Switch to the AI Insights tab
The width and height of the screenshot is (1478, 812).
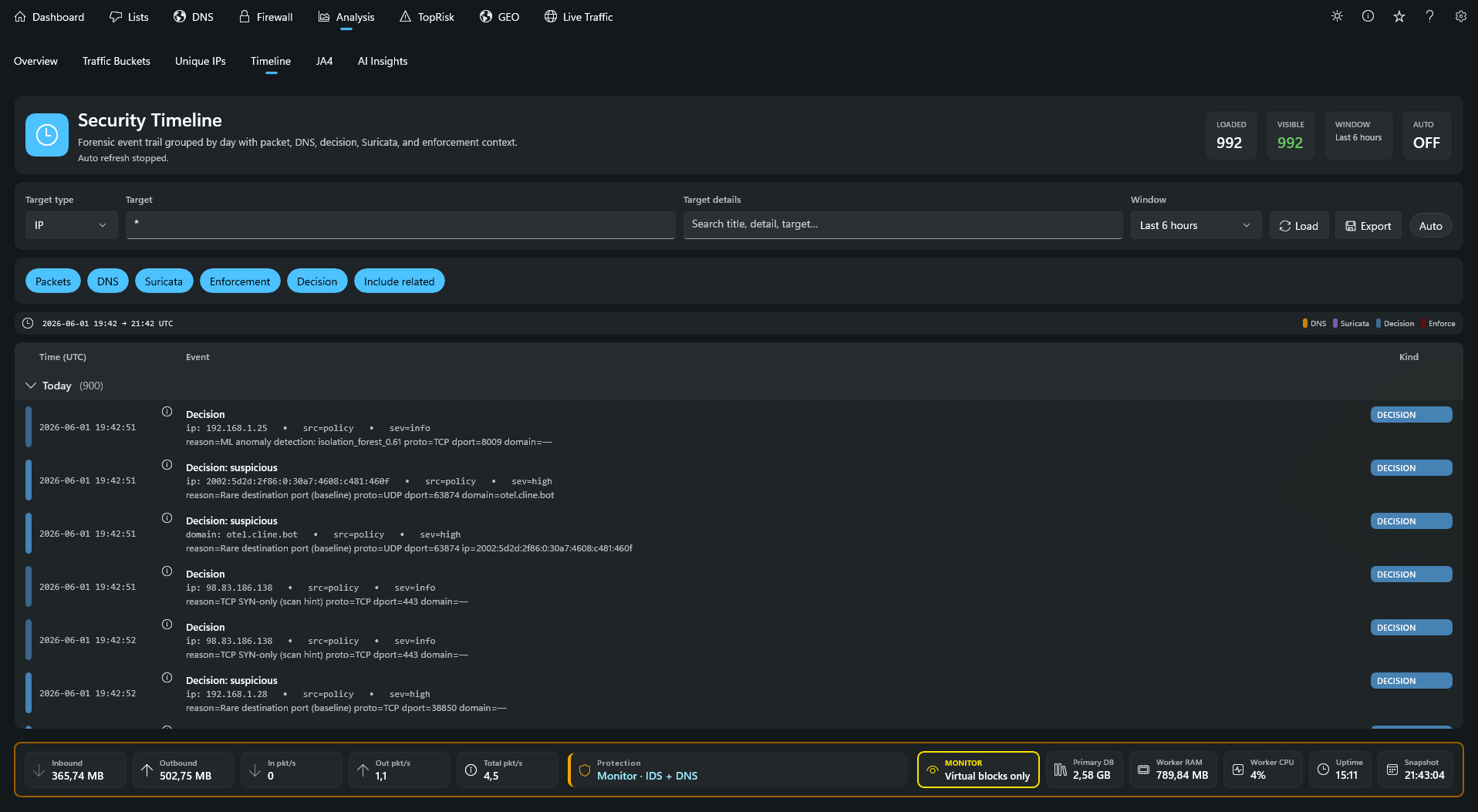(383, 61)
